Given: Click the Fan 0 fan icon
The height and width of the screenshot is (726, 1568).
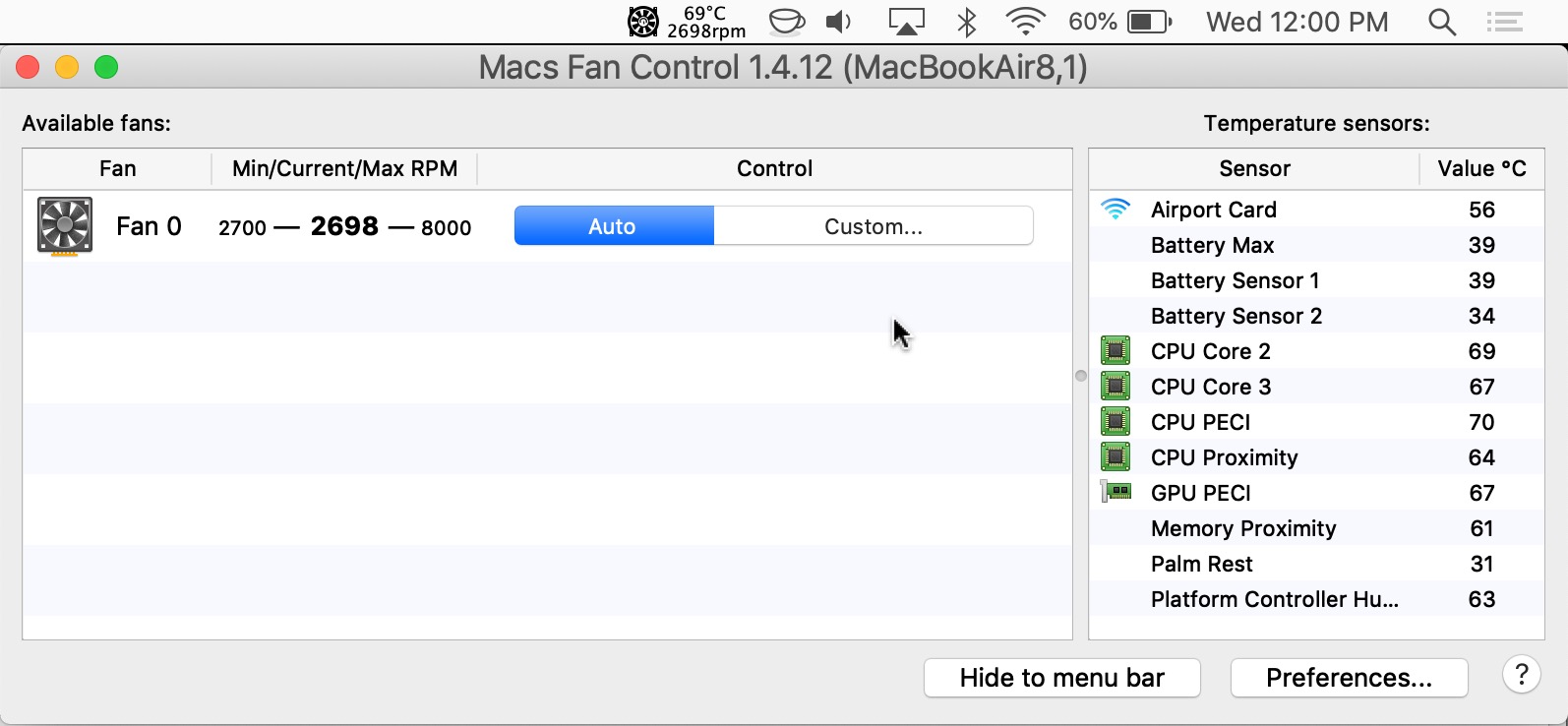Looking at the screenshot, I should (x=65, y=226).
